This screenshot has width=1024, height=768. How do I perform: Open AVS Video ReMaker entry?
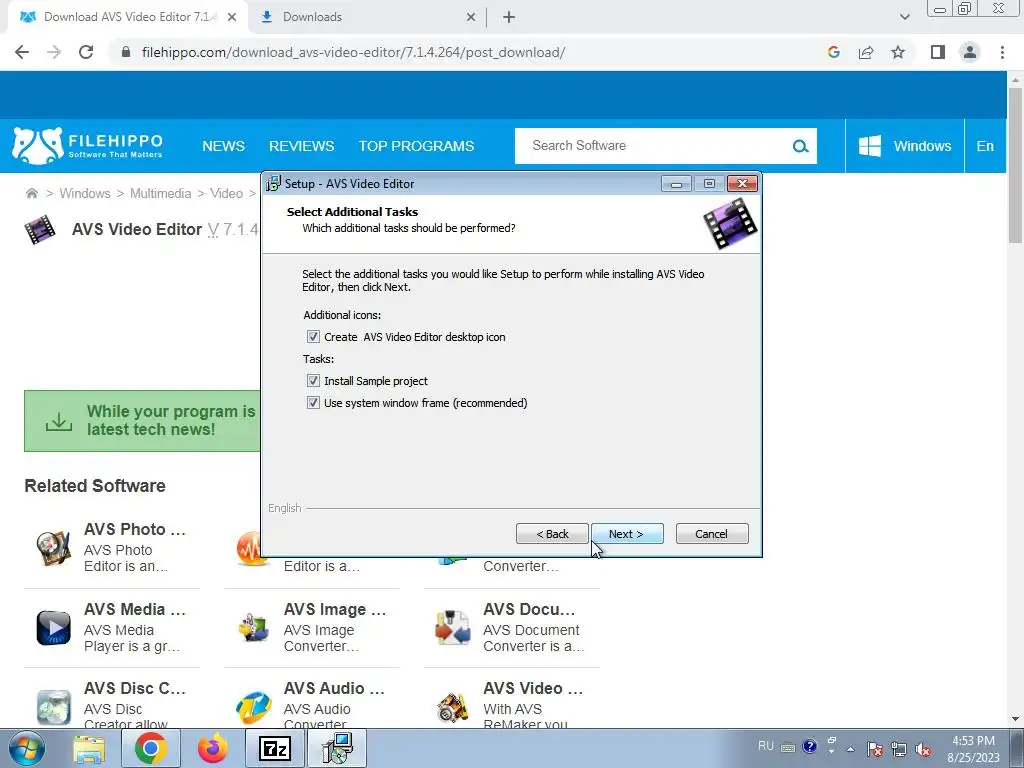click(533, 688)
